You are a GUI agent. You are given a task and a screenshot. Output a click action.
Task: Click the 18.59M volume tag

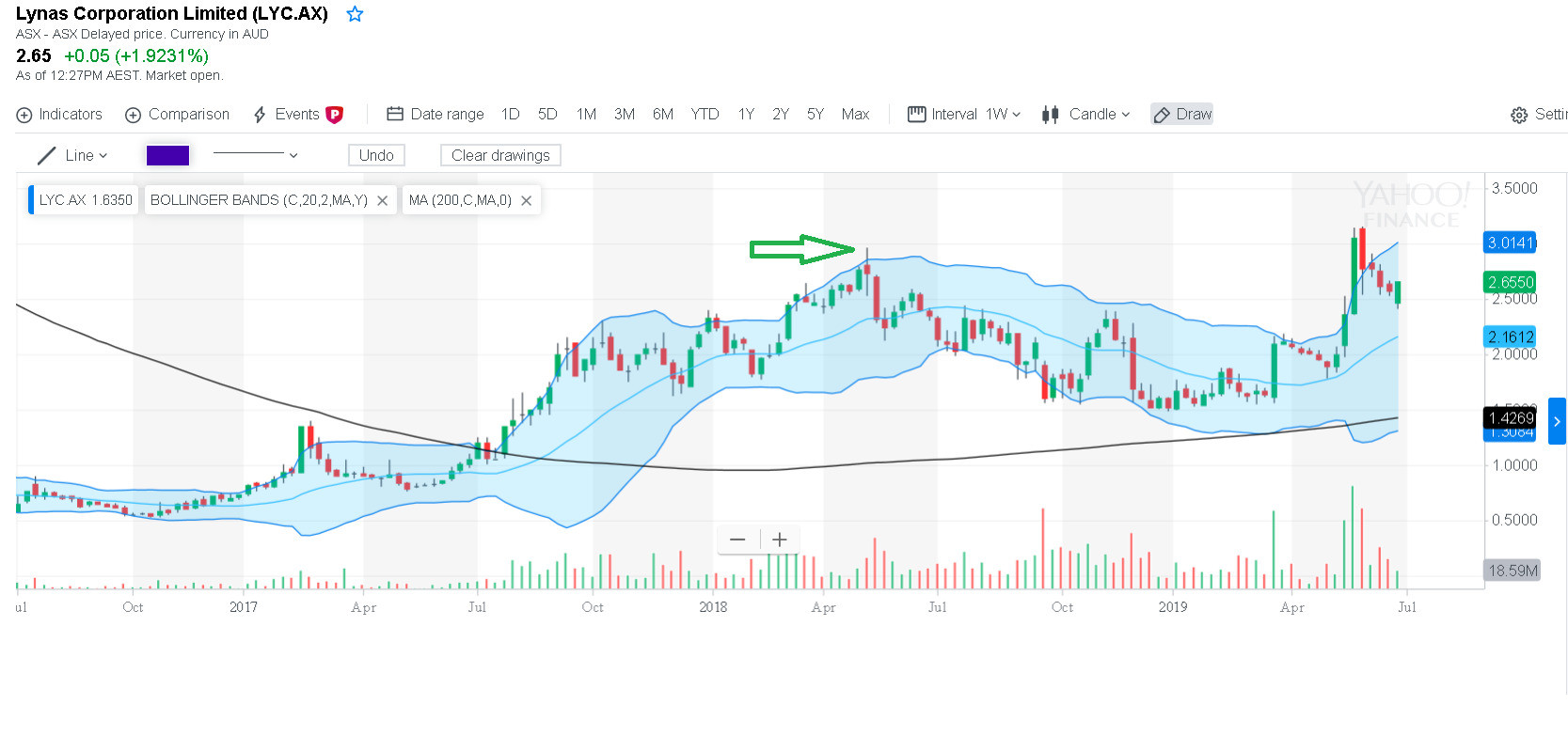[x=1513, y=571]
